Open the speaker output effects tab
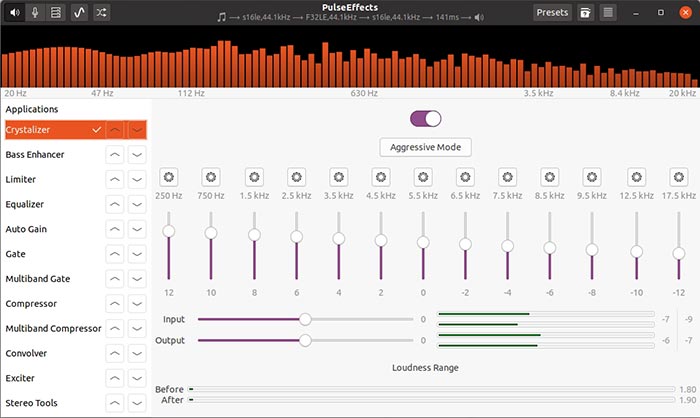 [15, 13]
